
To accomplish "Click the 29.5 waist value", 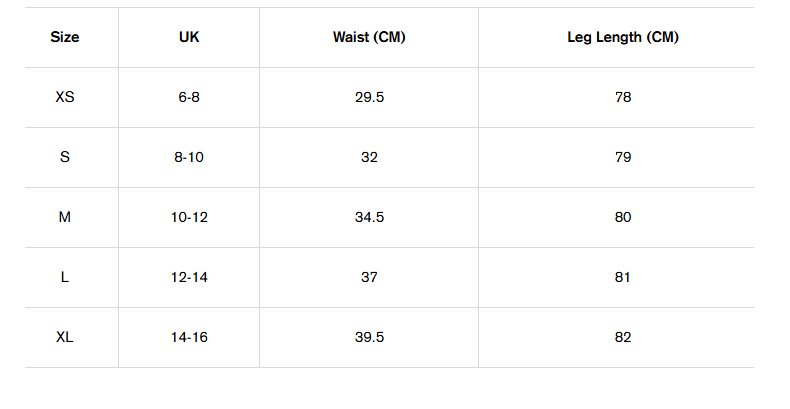I will (x=369, y=97).
